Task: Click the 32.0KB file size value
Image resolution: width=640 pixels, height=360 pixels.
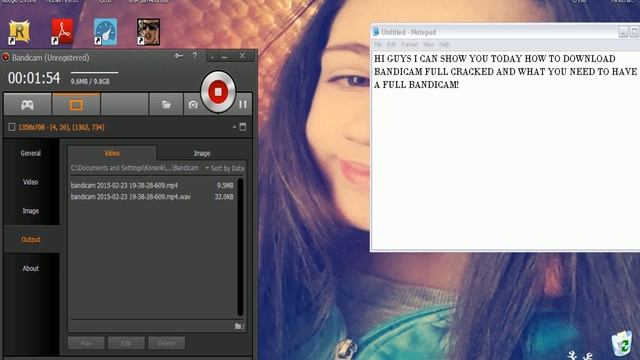Action: 224,197
